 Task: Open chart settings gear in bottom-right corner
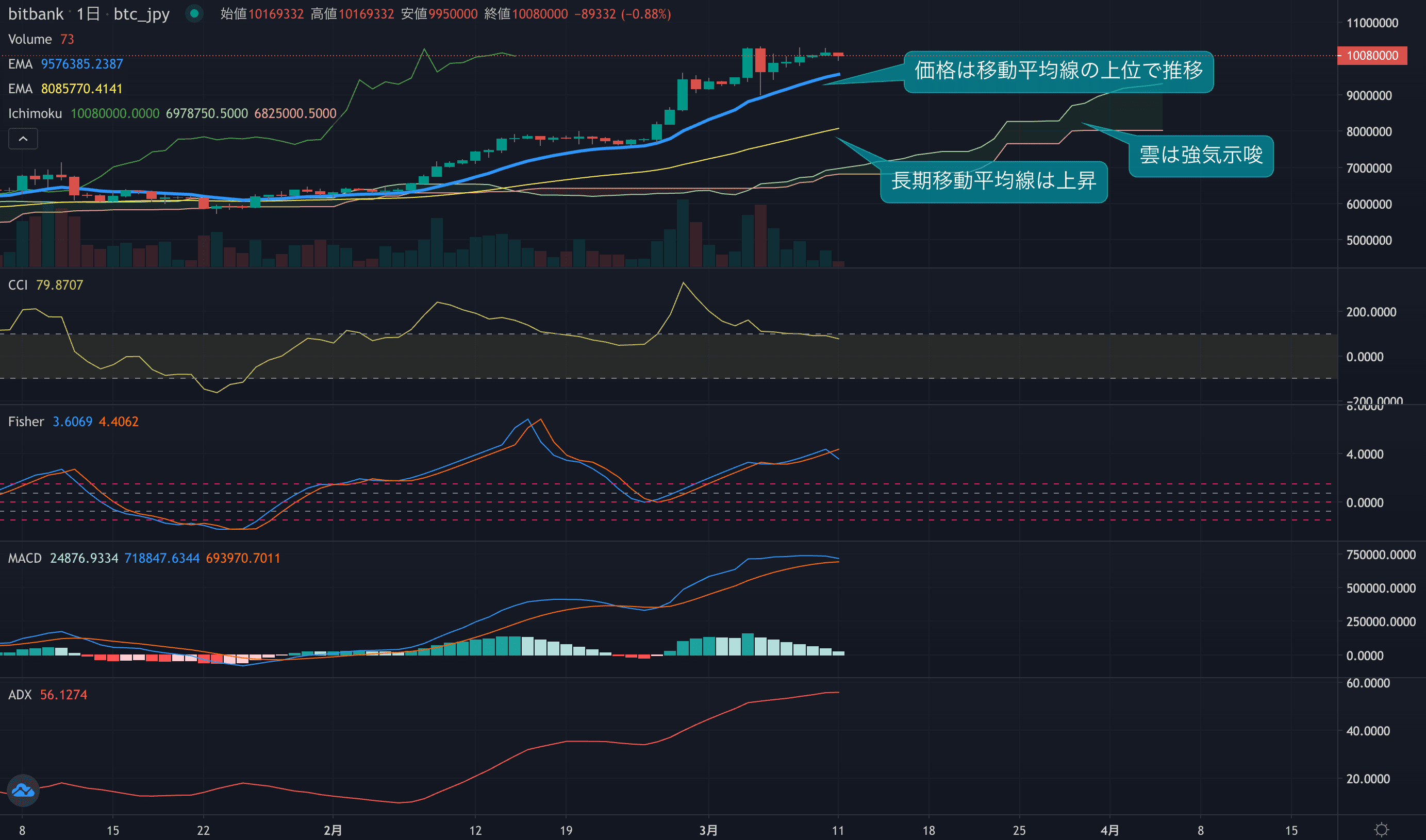[x=1381, y=830]
